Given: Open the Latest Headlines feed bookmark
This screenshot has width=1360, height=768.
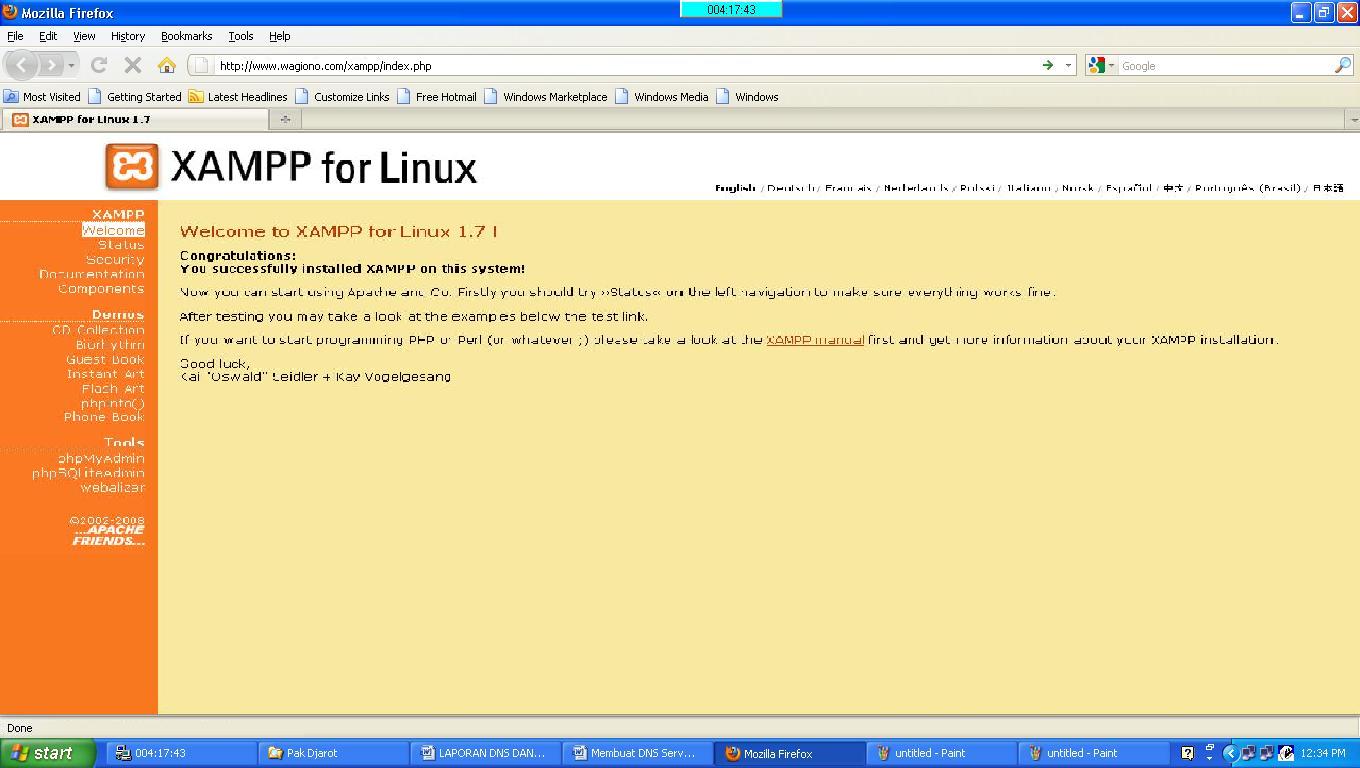Looking at the screenshot, I should coord(238,97).
